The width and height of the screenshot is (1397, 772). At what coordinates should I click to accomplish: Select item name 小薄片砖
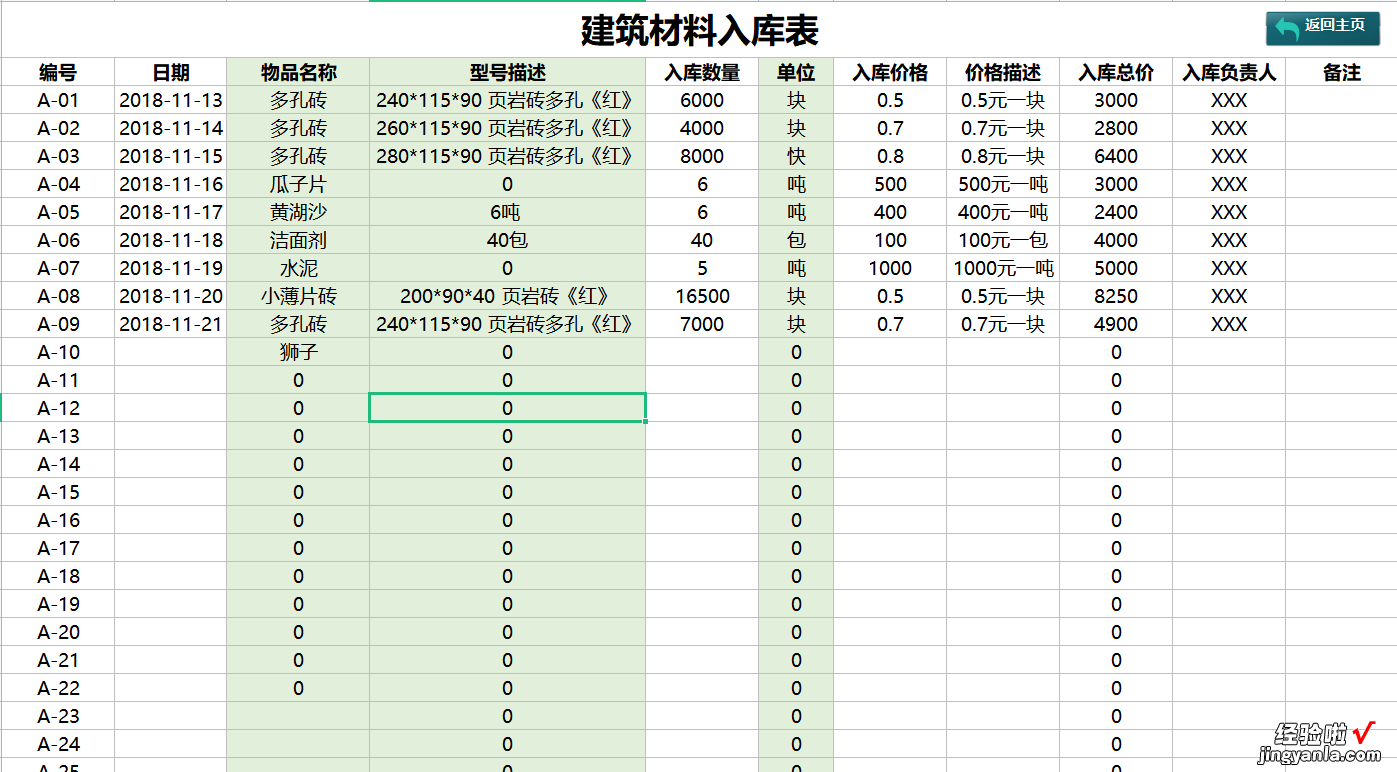(x=299, y=296)
